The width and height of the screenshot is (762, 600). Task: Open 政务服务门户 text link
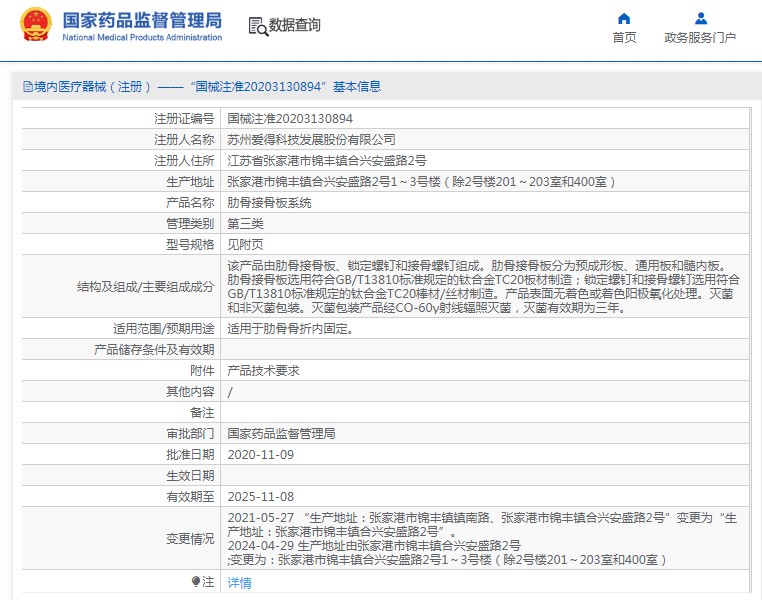click(x=700, y=37)
